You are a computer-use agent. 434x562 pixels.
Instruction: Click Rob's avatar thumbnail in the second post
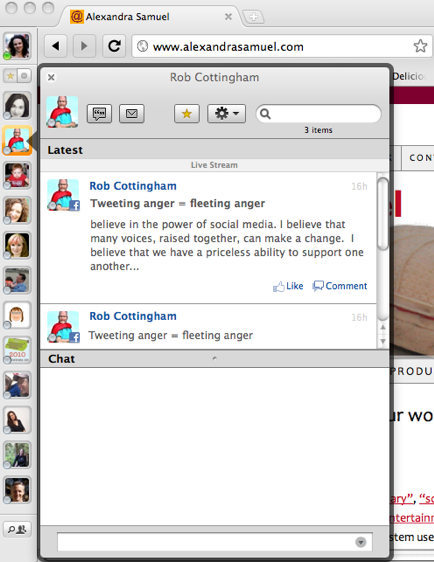pyautogui.click(x=63, y=327)
